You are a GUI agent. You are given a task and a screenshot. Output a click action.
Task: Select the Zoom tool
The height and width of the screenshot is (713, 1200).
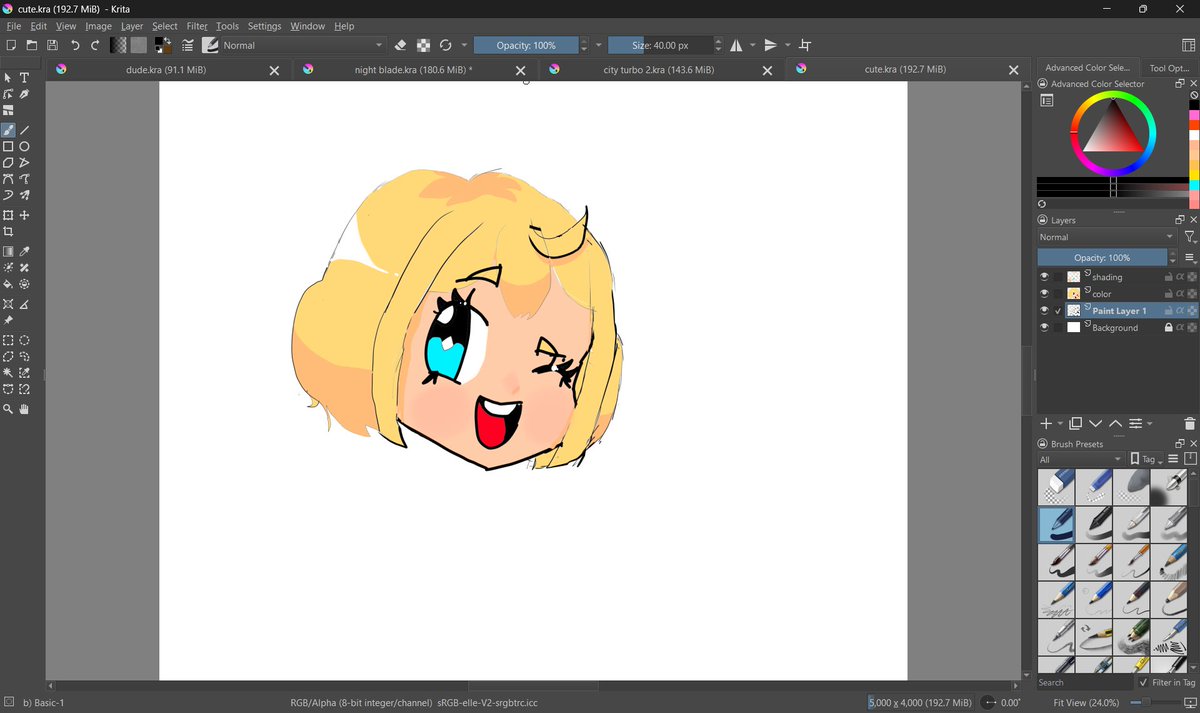[8, 409]
